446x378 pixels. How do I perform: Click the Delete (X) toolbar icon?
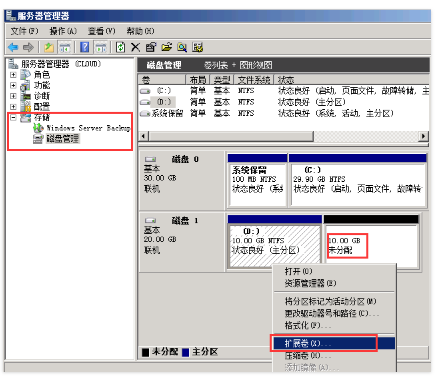pyautogui.click(x=135, y=47)
